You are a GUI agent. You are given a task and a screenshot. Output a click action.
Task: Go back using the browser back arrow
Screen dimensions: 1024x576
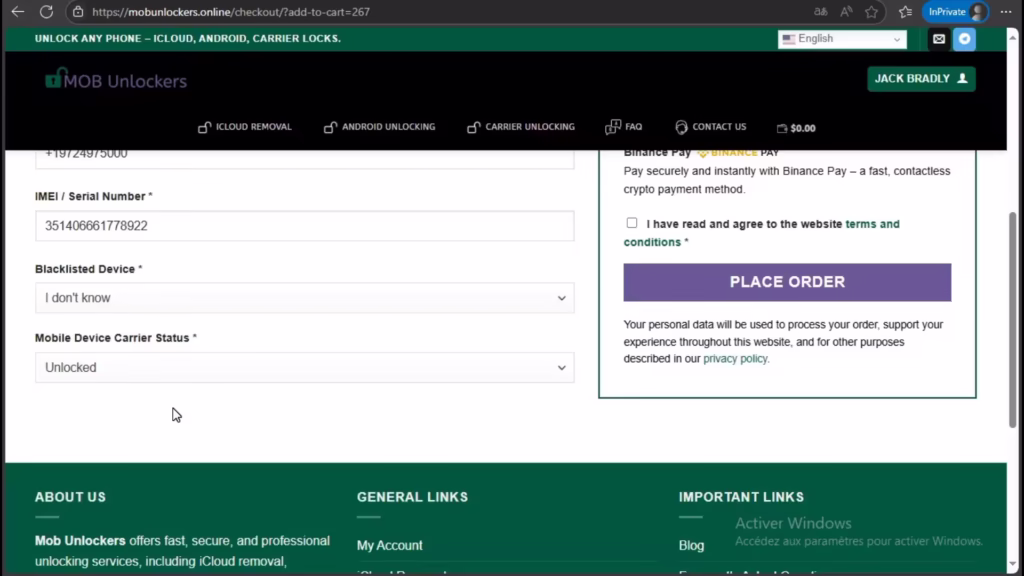point(18,12)
